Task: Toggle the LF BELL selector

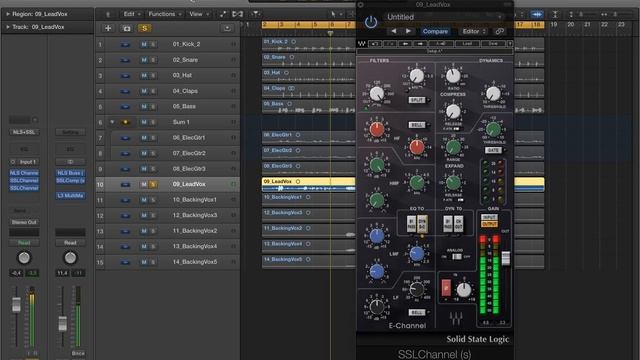Action: (417, 312)
